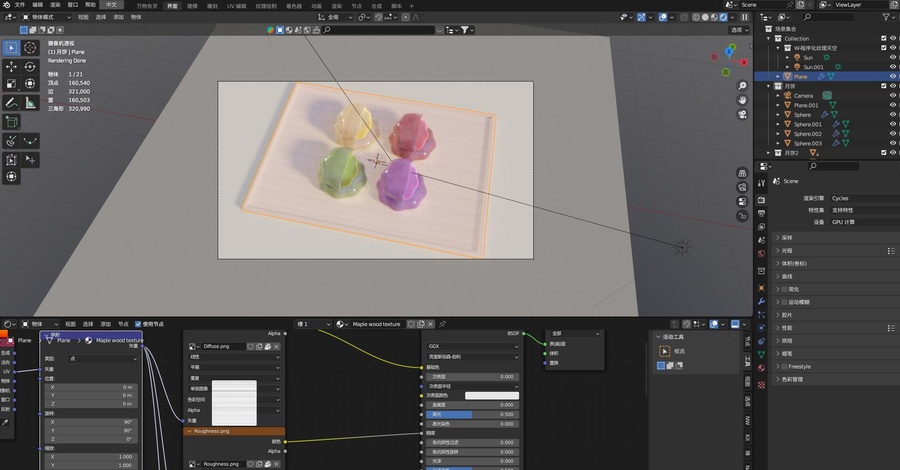Image resolution: width=900 pixels, height=470 pixels.
Task: Open the World properties tab icon
Action: click(x=761, y=254)
